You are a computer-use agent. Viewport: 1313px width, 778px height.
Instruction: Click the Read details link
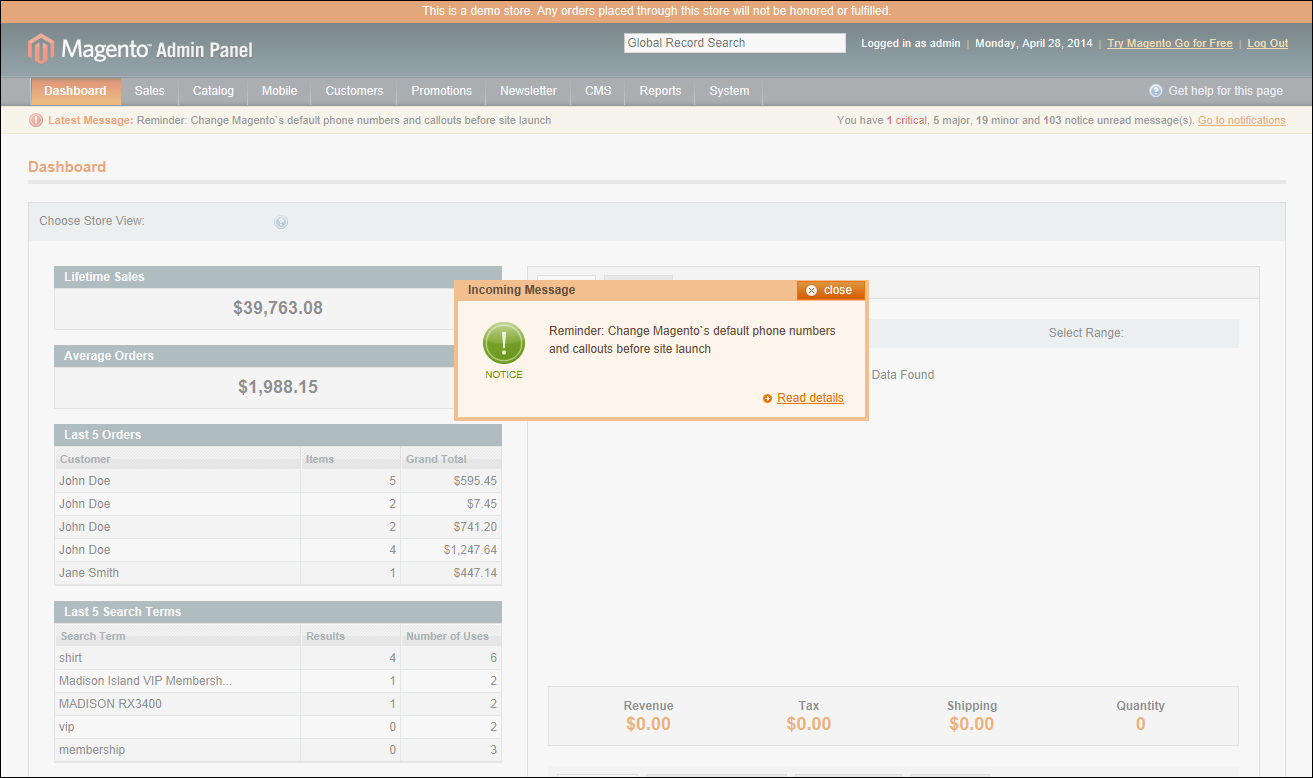click(x=810, y=398)
